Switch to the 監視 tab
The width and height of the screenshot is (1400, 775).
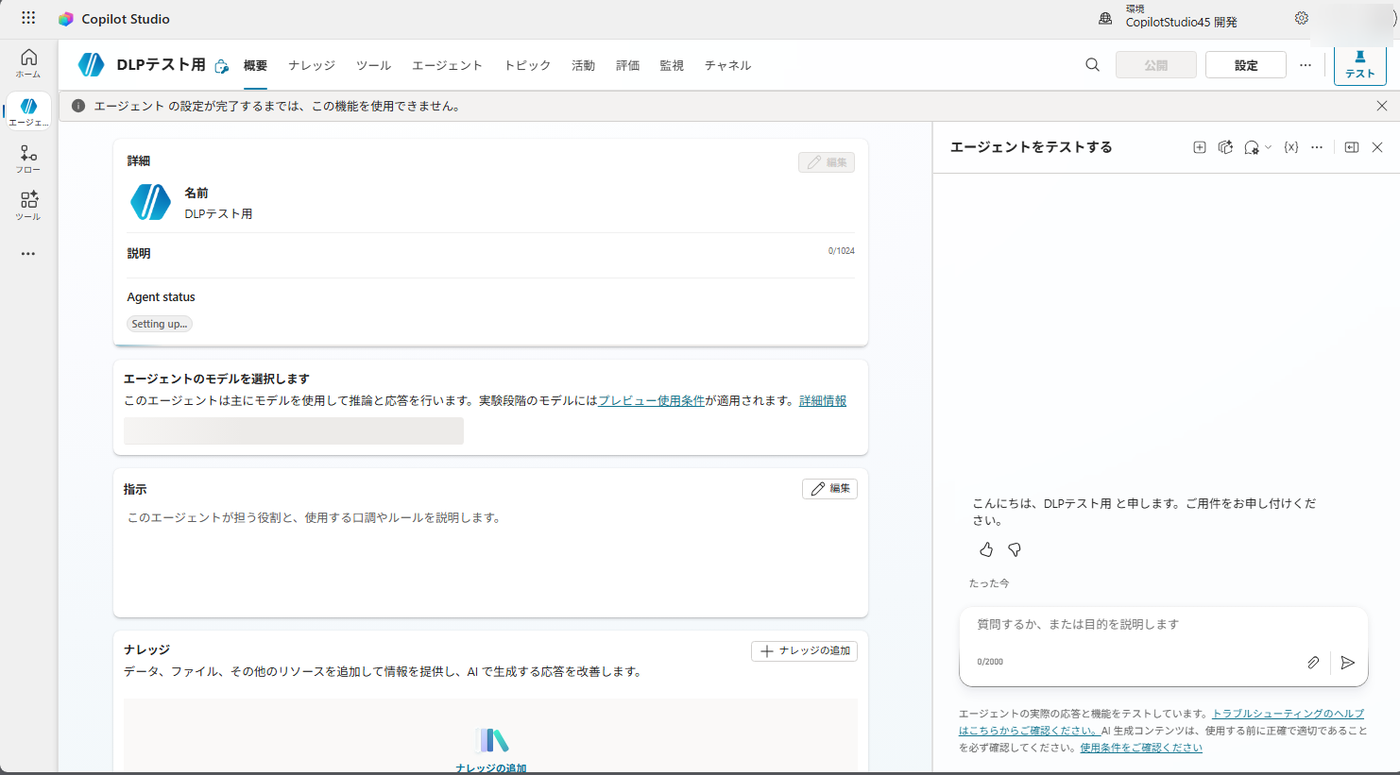[x=672, y=65]
